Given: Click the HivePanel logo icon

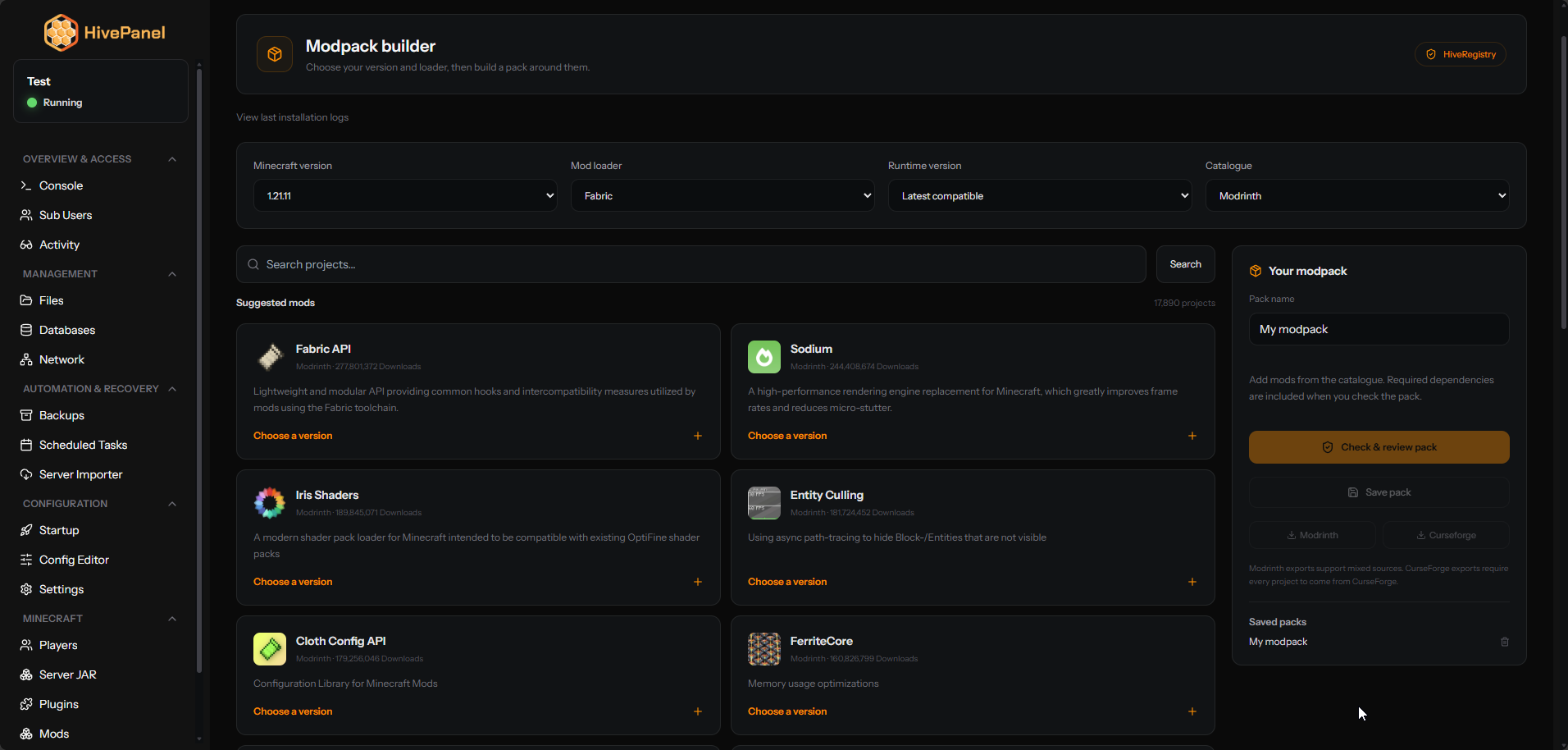Looking at the screenshot, I should pos(61,33).
